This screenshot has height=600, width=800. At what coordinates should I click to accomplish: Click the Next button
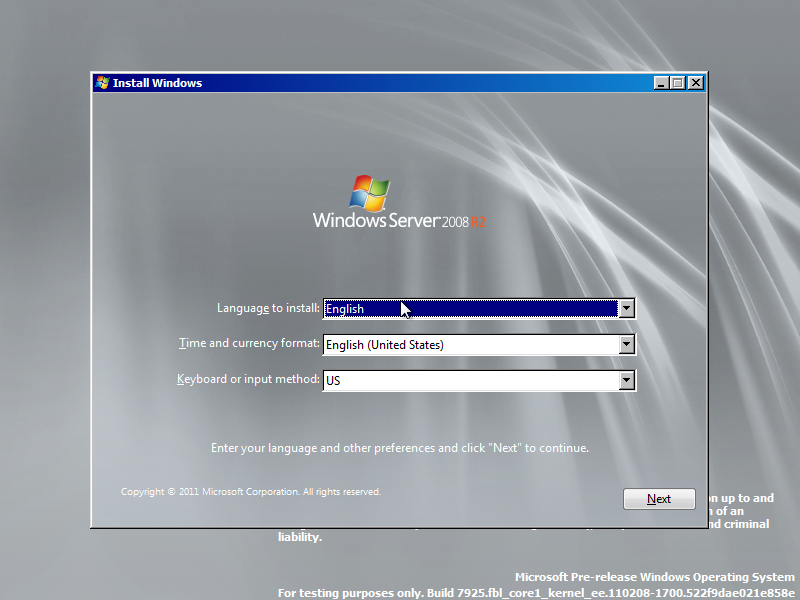pyautogui.click(x=659, y=499)
